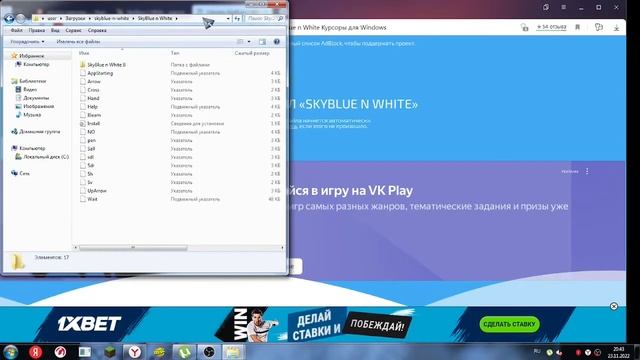Viewport: 640px width, 360px height.
Task: Click Извлечь все файлы button
Action: coord(78,42)
